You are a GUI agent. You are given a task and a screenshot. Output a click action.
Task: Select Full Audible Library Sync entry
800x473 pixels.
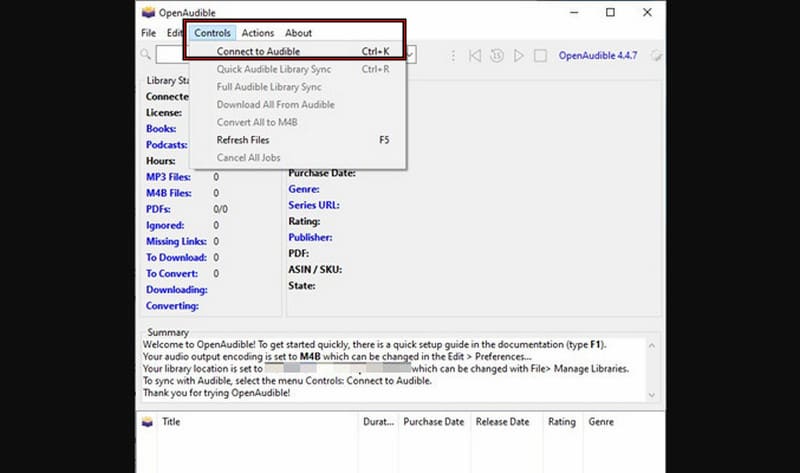coord(298,87)
